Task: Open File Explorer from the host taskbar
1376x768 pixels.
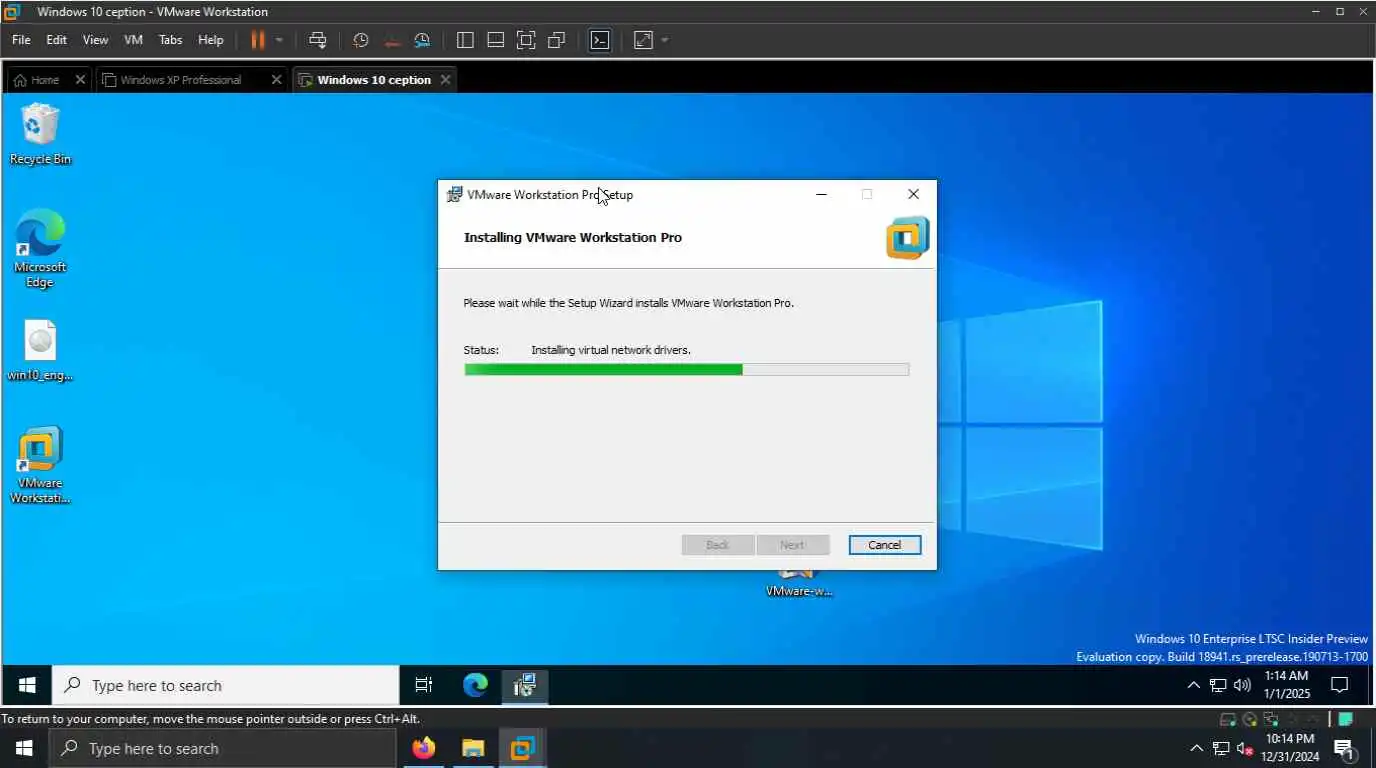Action: click(x=473, y=748)
